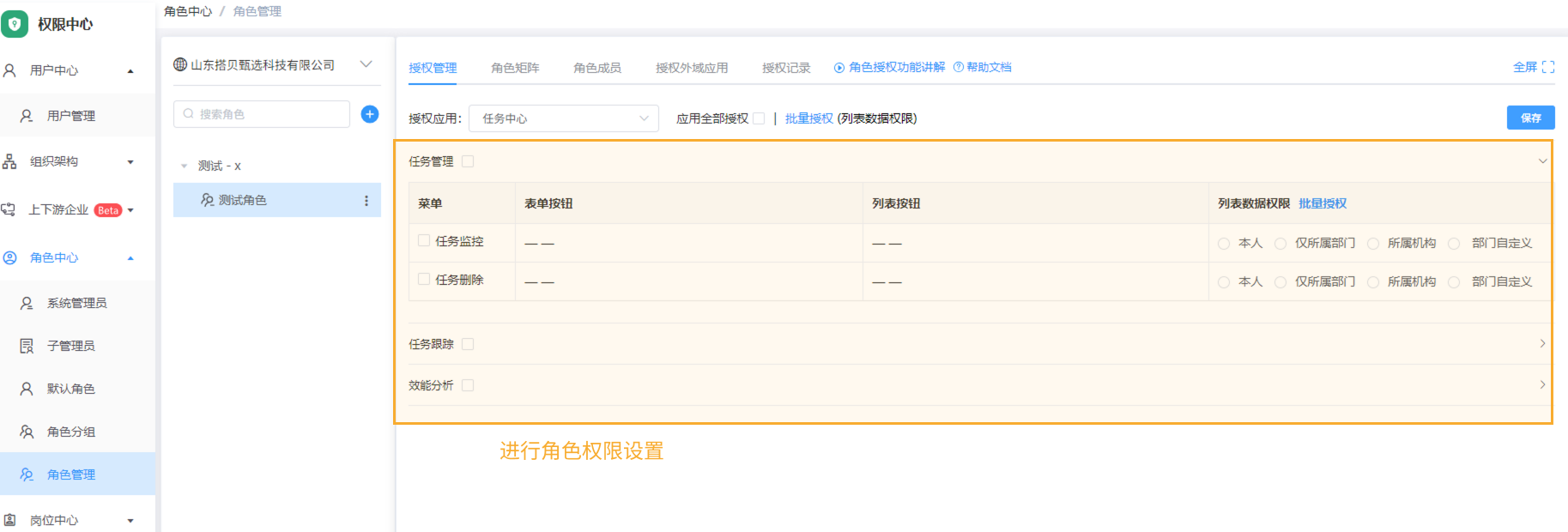Expand the 任务跟踪 section chevron
This screenshot has width=1568, height=532.
[1542, 343]
